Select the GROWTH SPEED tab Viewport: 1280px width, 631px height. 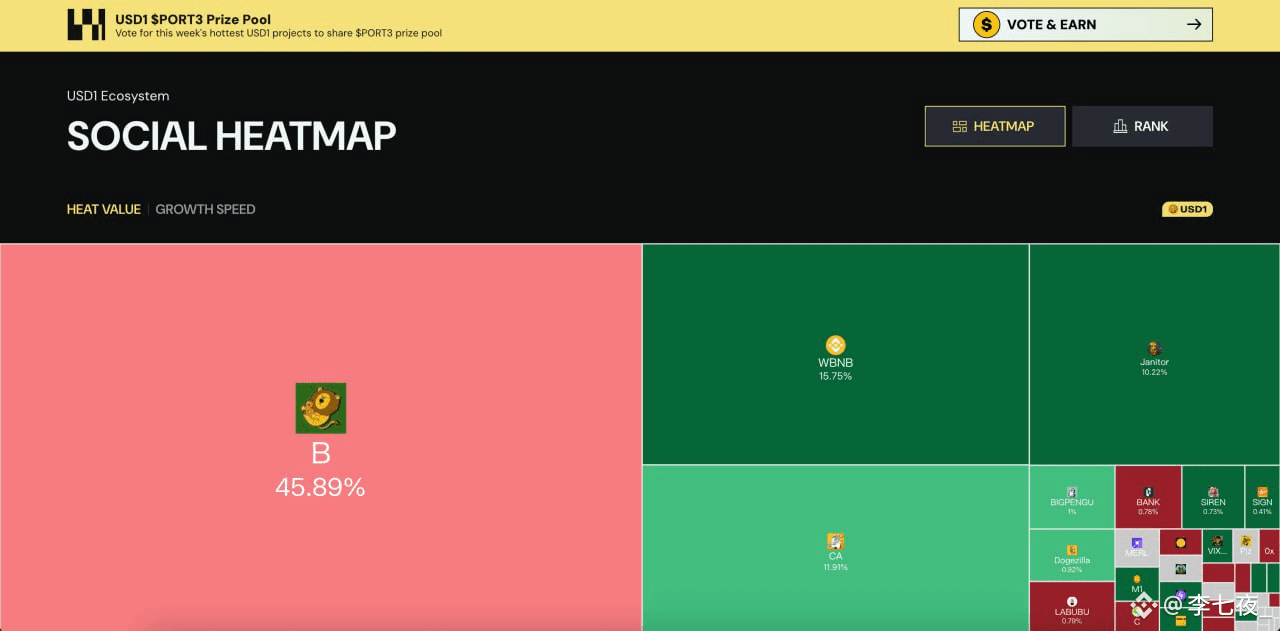205,209
